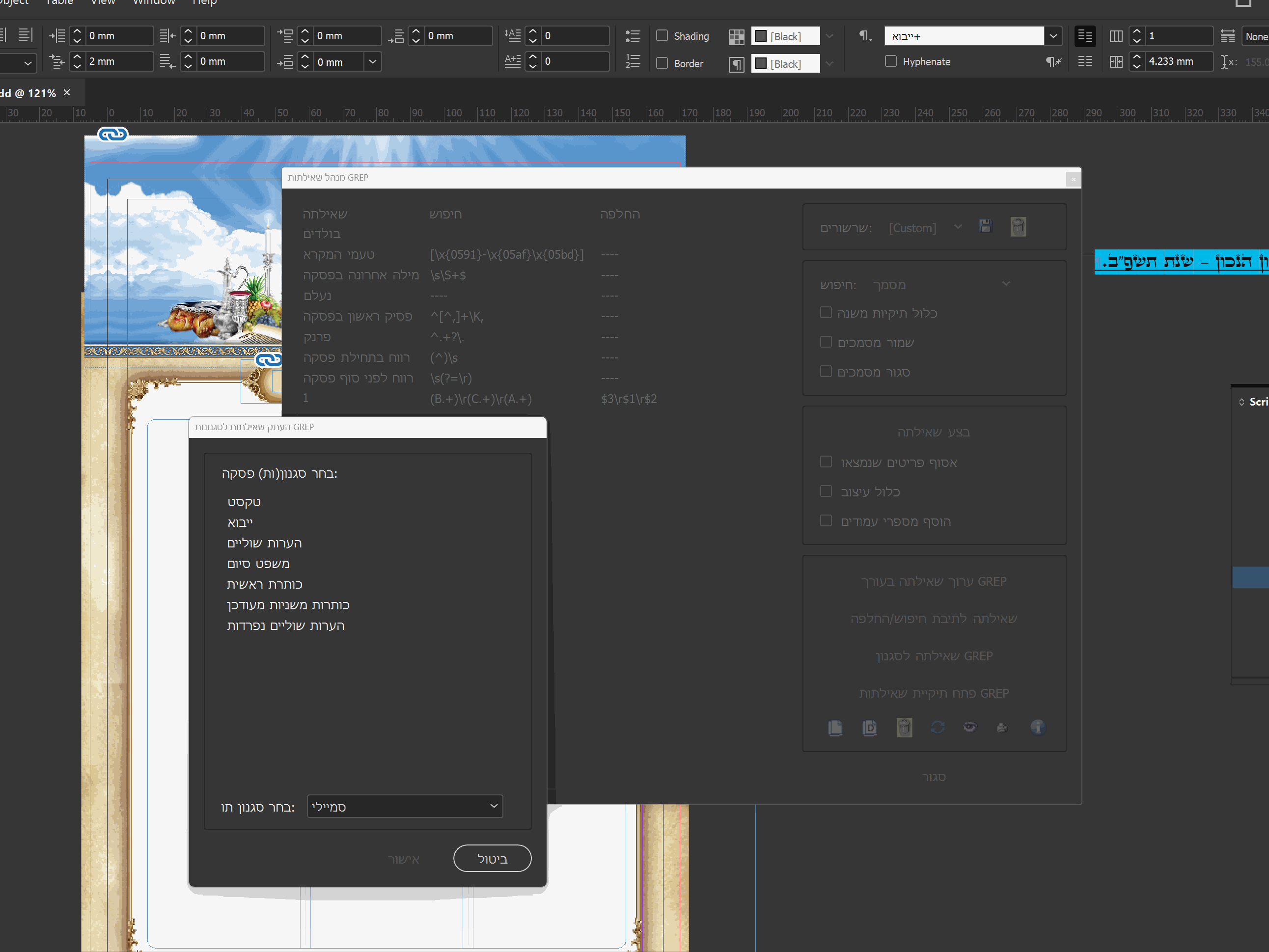The width and height of the screenshot is (1269, 952).
Task: Click the bulleted list icon
Action: [x=632, y=36]
